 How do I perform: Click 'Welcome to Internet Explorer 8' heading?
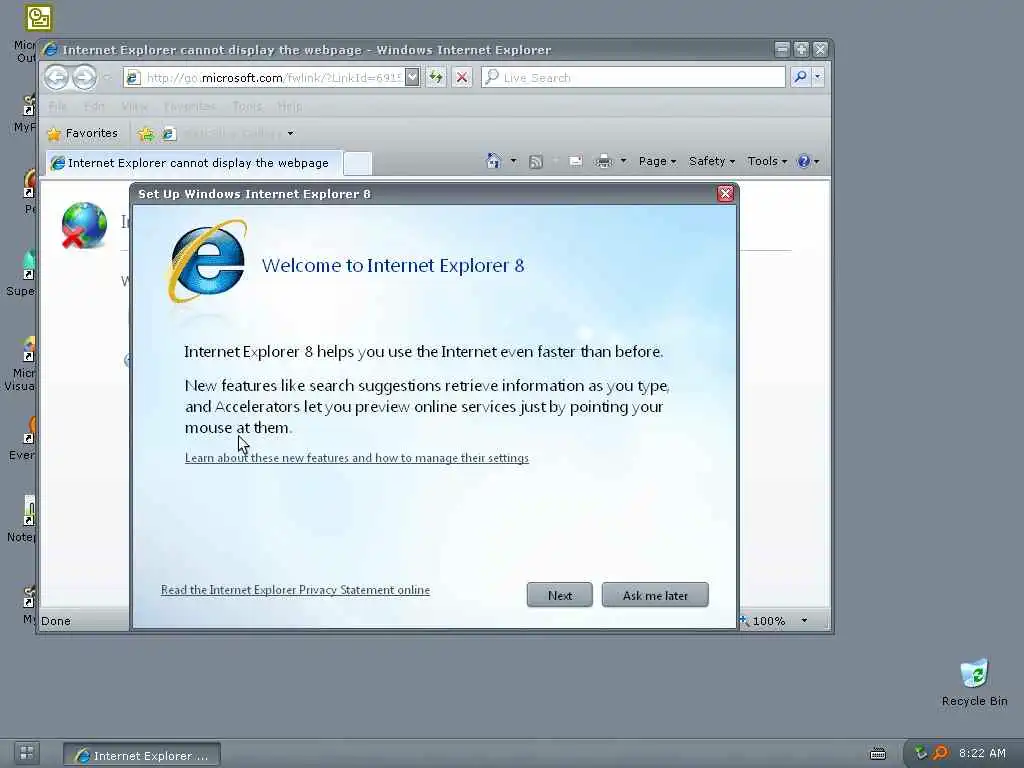pyautogui.click(x=392, y=265)
